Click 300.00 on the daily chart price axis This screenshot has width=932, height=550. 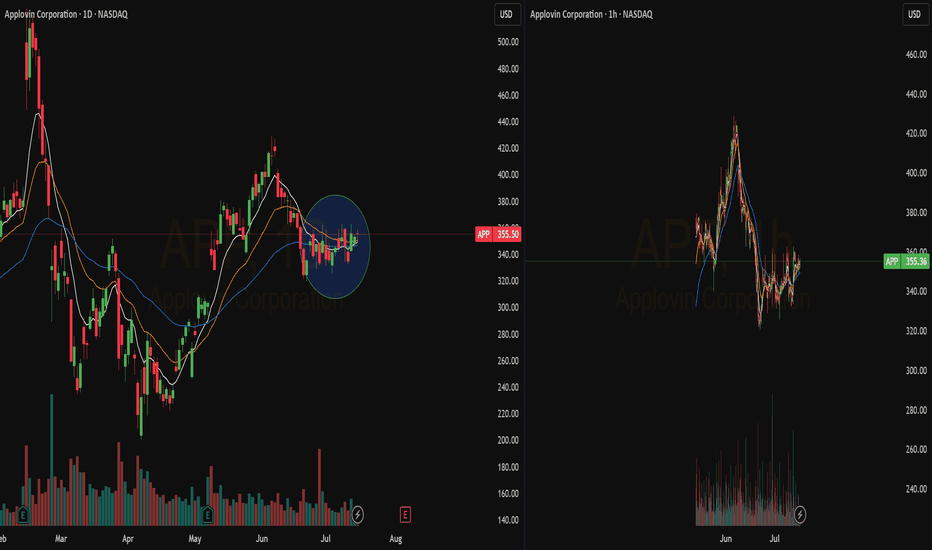tap(508, 307)
